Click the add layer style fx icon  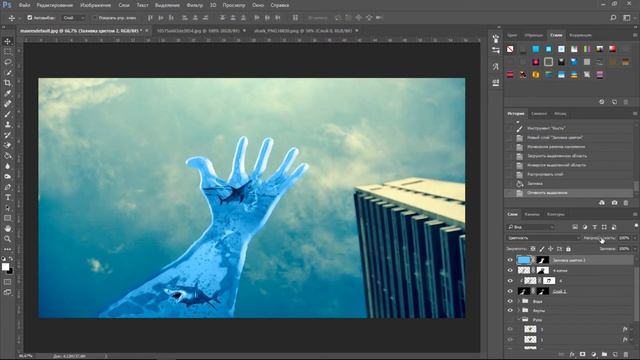(572, 354)
